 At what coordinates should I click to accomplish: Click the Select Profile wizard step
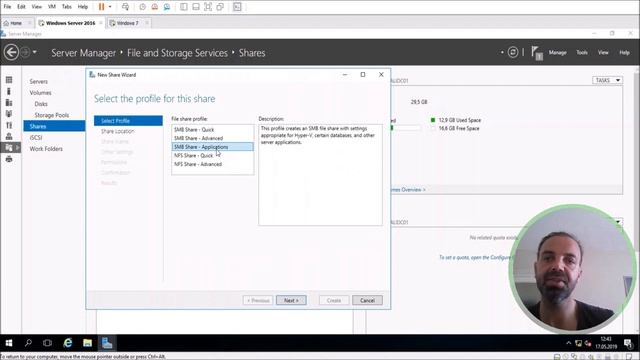click(128, 120)
